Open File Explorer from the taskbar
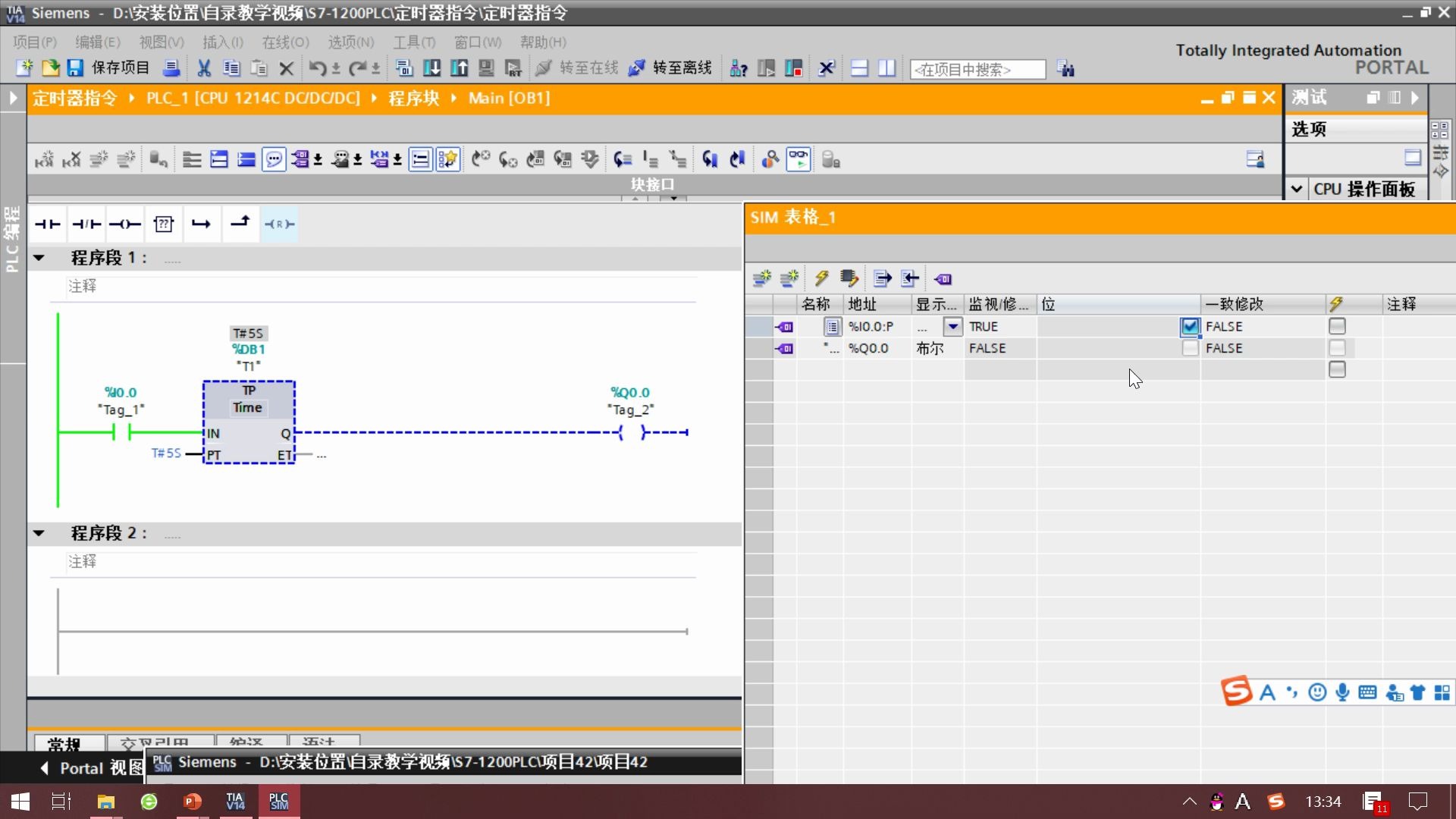 pyautogui.click(x=106, y=802)
